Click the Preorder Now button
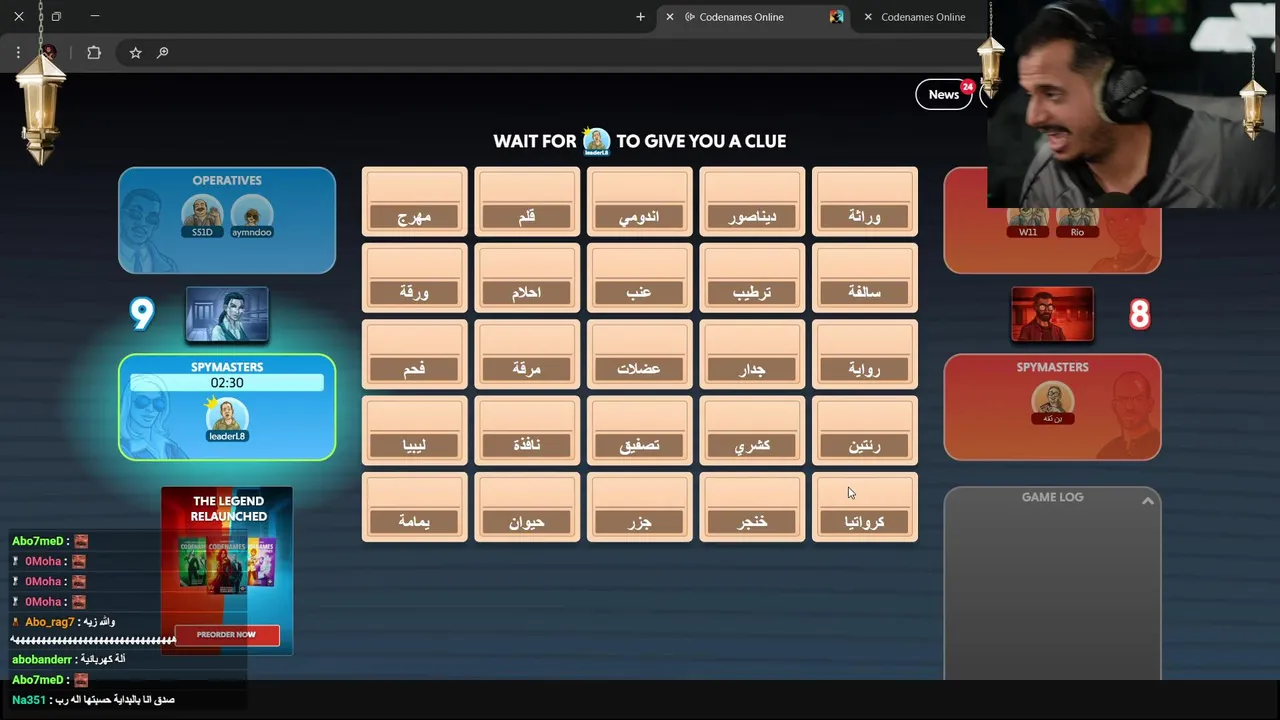The width and height of the screenshot is (1280, 720). [227, 634]
